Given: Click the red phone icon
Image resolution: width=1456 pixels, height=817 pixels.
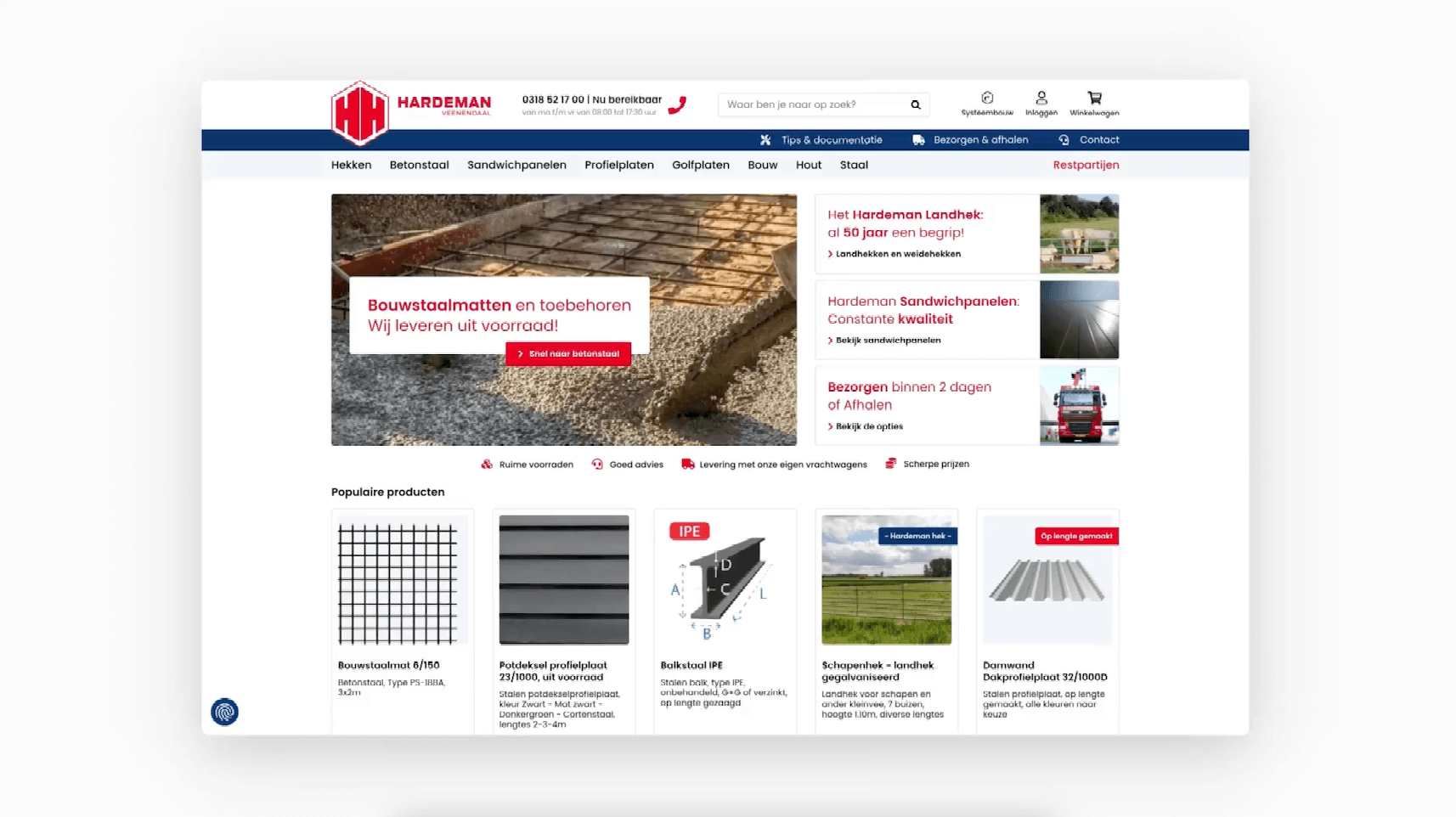Looking at the screenshot, I should [677, 105].
